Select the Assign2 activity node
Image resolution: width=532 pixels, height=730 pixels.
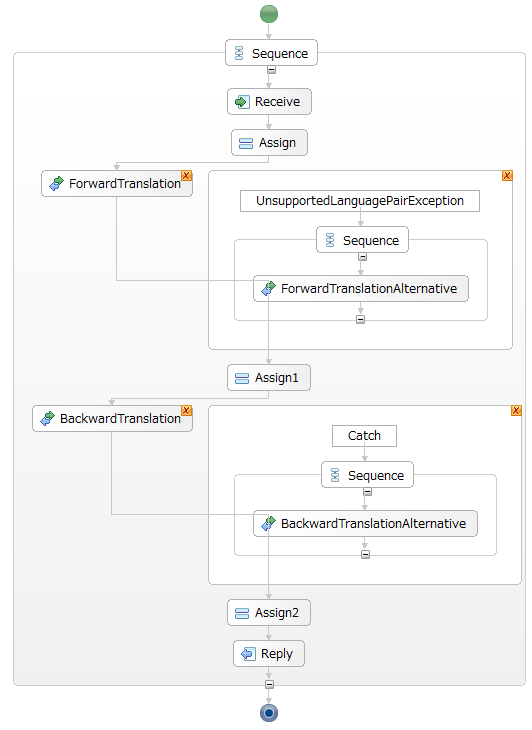(x=269, y=613)
